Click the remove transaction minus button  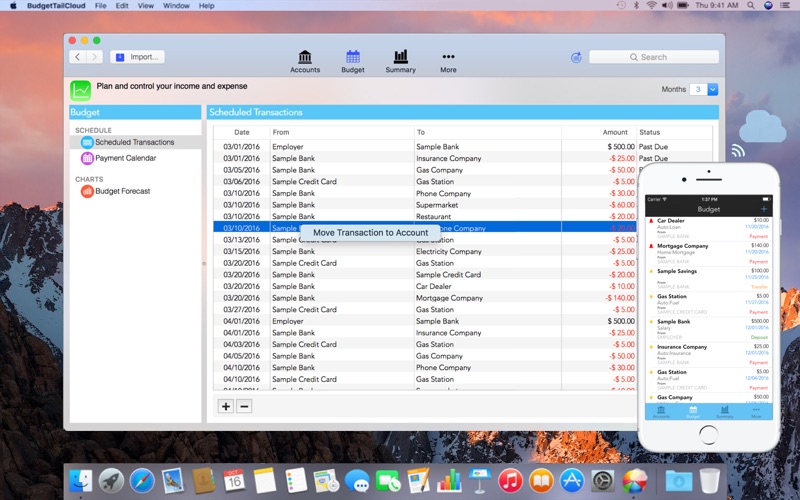coord(244,406)
